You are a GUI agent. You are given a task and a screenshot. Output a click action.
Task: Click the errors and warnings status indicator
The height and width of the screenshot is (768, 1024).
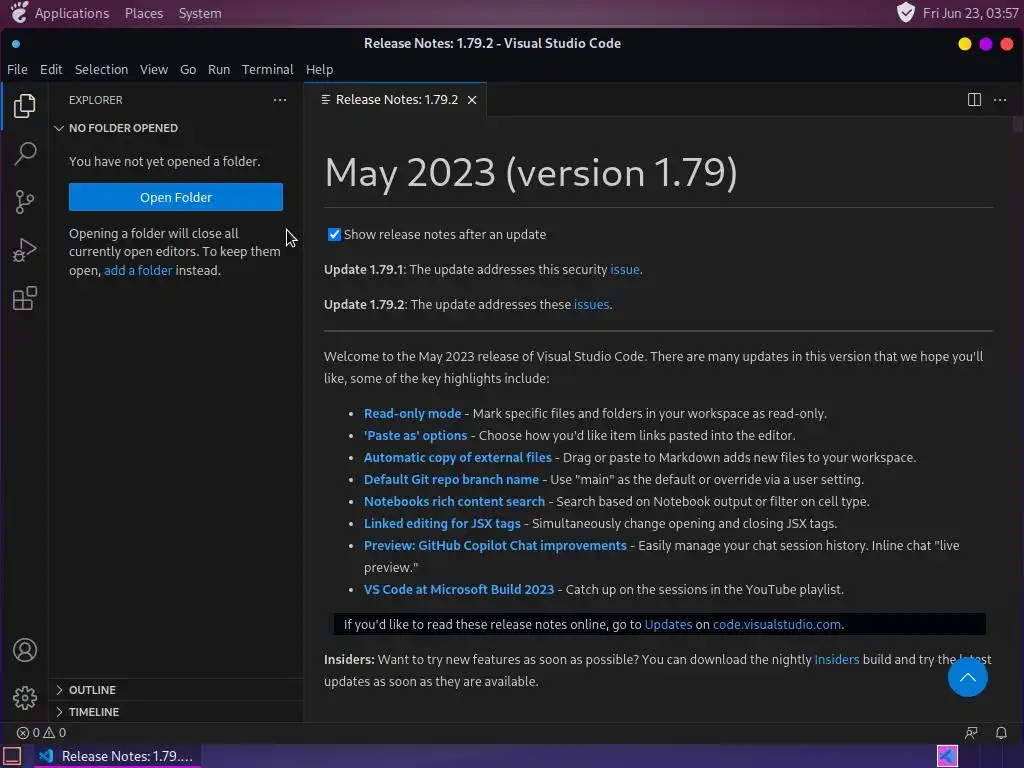[41, 733]
